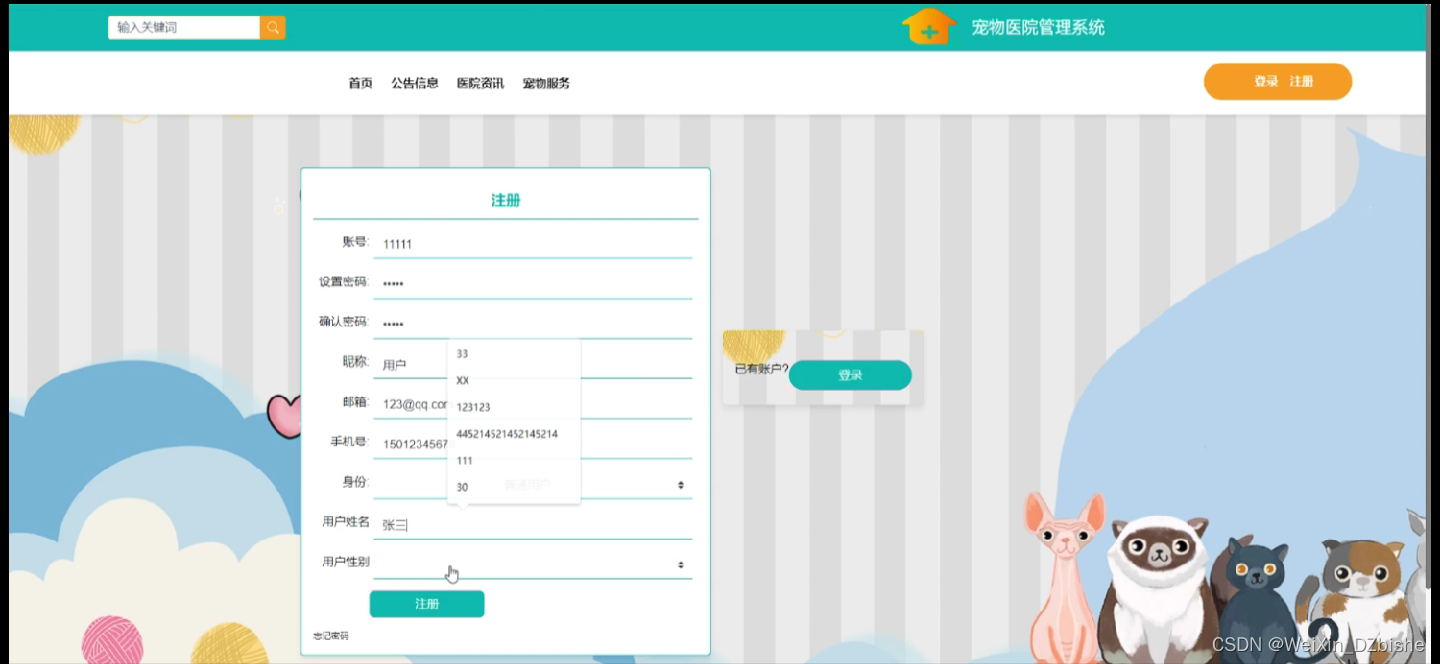The width and height of the screenshot is (1440, 664).
Task: Click the orange search magnifier icon
Action: point(272,27)
